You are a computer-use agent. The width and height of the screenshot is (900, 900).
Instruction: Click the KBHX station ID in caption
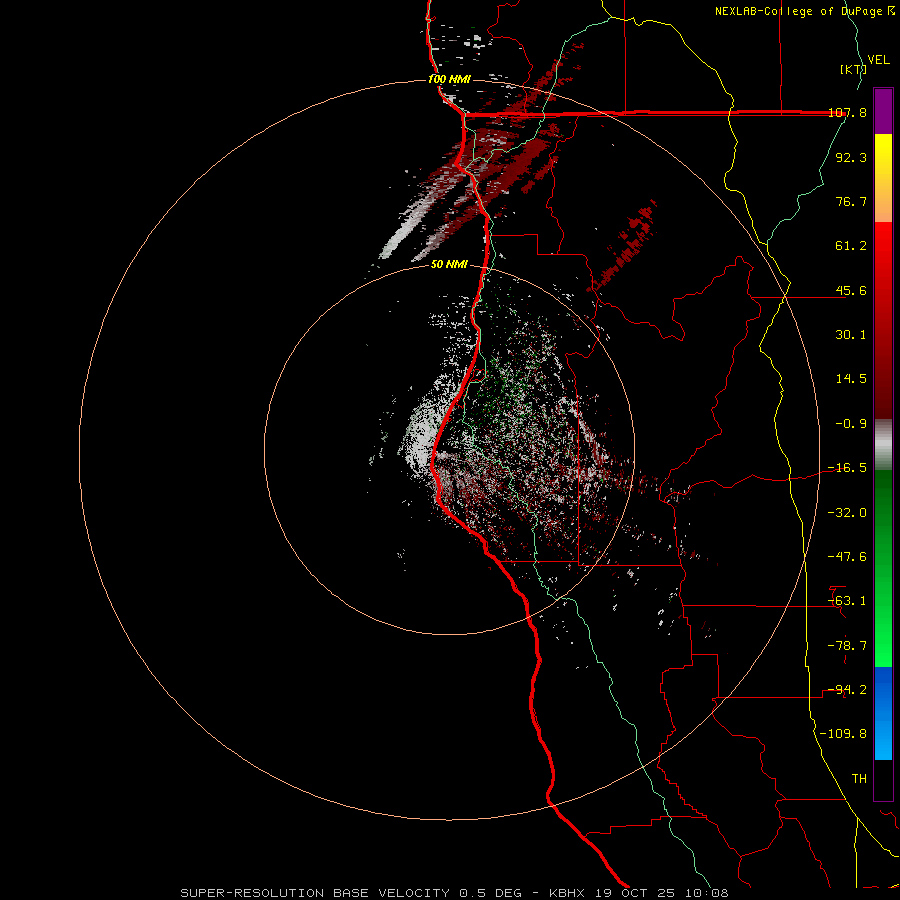coord(567,893)
